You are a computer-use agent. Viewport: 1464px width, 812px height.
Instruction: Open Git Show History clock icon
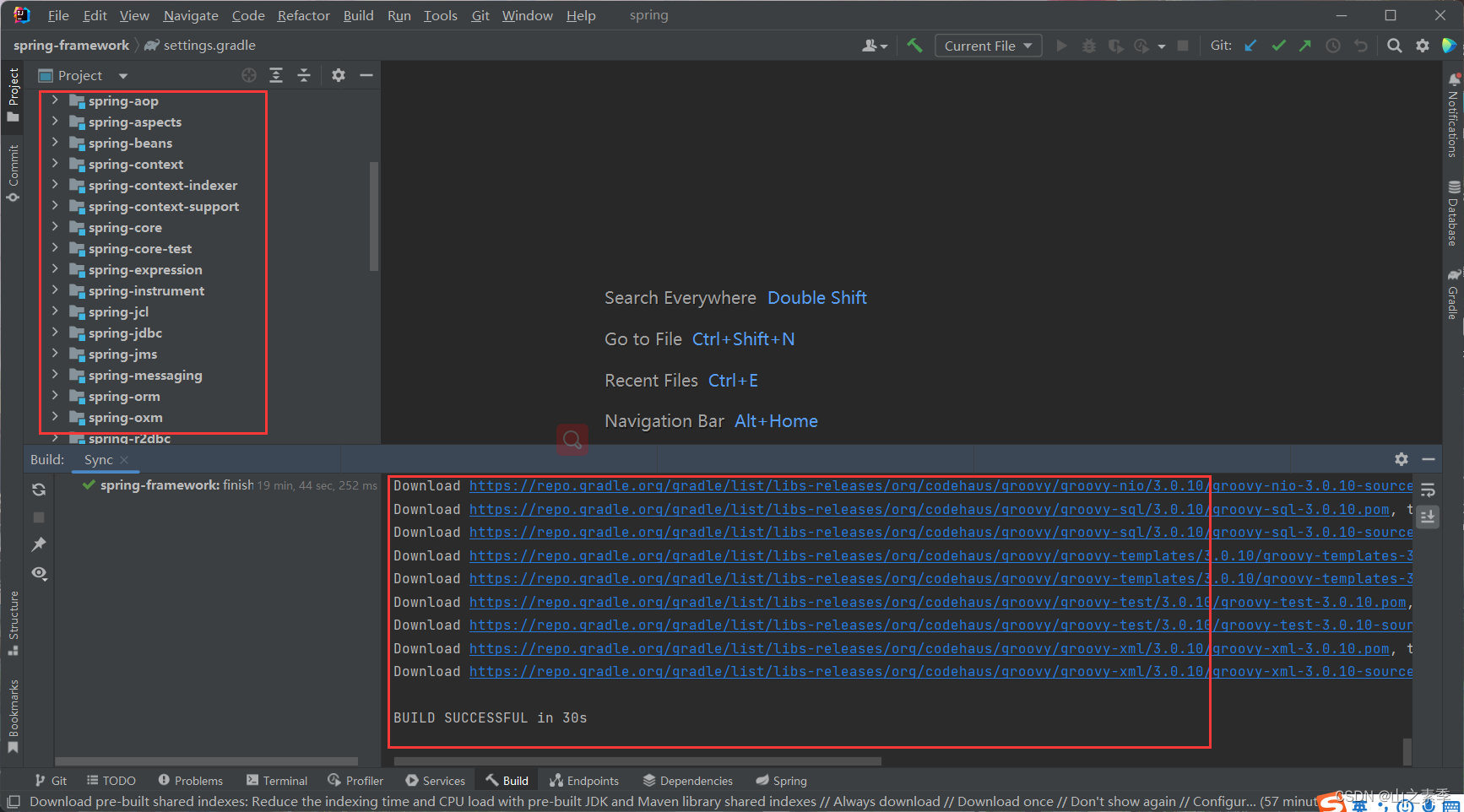pos(1333,46)
